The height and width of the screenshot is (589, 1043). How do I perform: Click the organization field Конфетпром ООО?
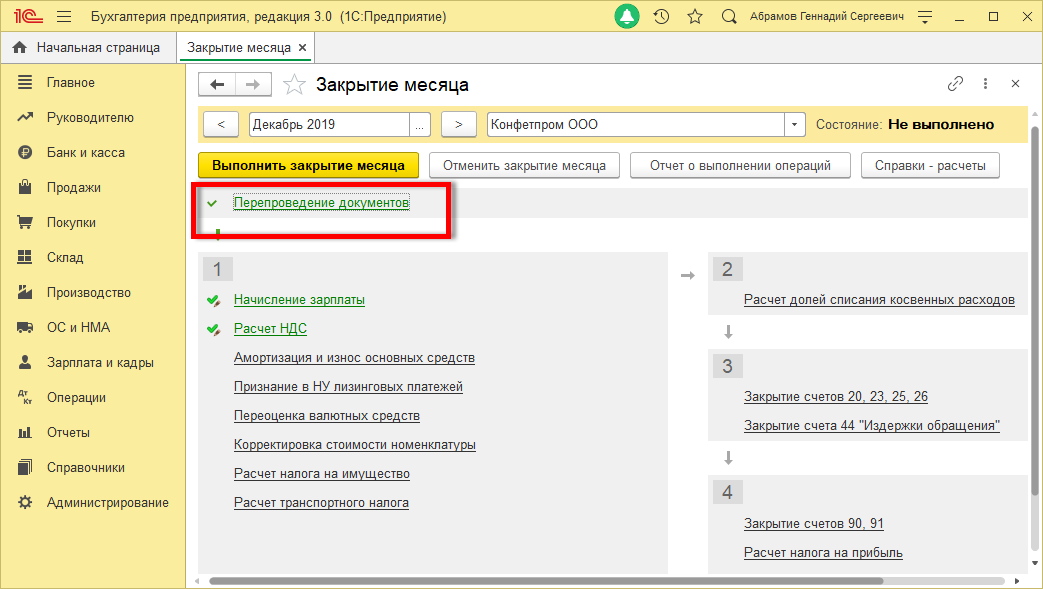click(x=635, y=124)
